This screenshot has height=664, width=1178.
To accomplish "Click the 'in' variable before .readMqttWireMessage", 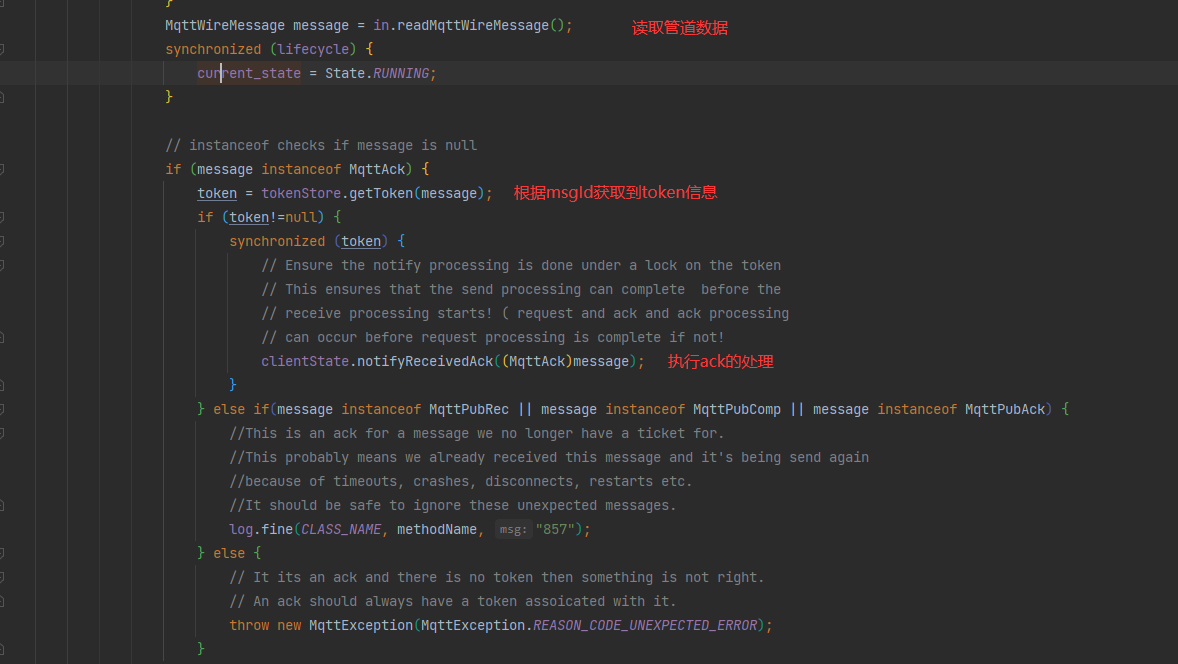I will pos(381,26).
